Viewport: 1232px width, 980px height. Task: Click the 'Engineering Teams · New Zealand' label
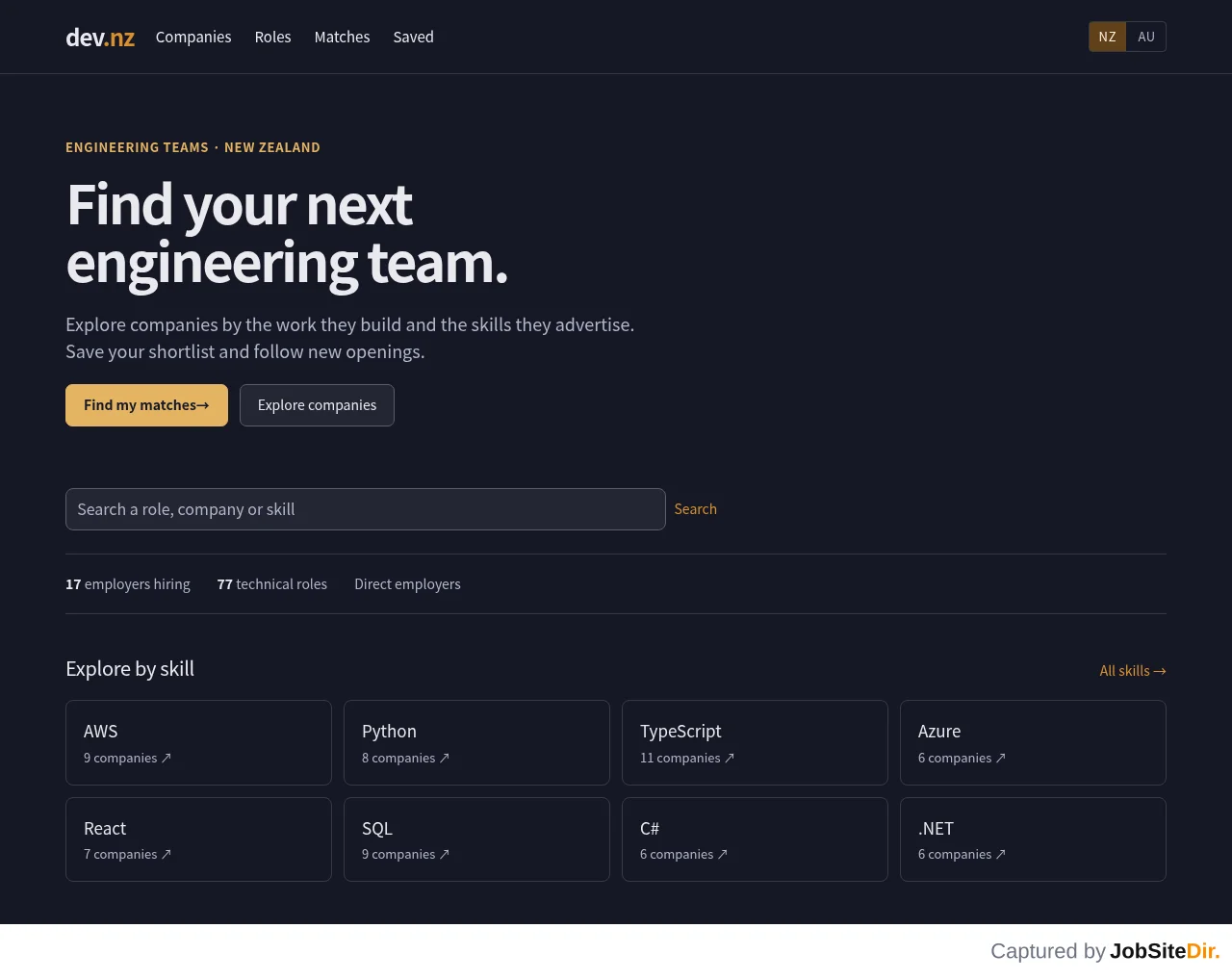tap(192, 147)
